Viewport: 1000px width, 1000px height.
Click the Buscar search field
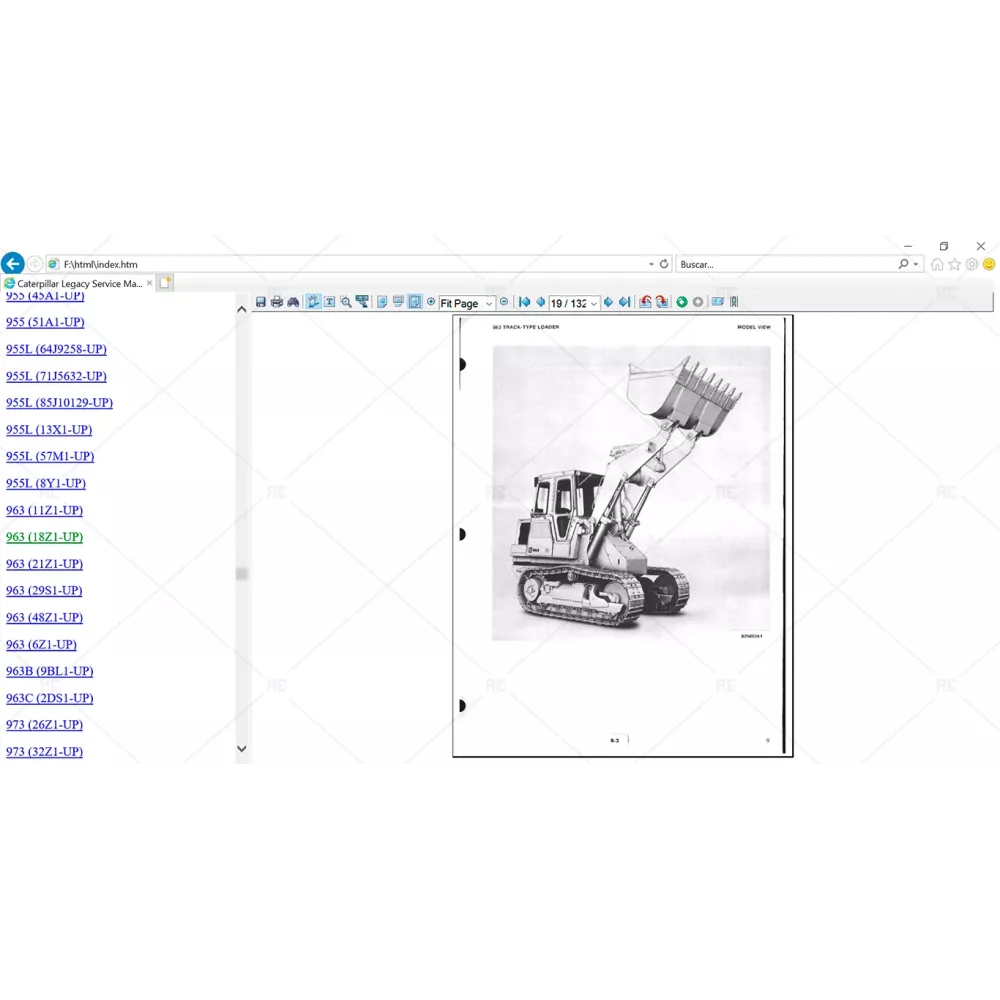click(x=785, y=264)
